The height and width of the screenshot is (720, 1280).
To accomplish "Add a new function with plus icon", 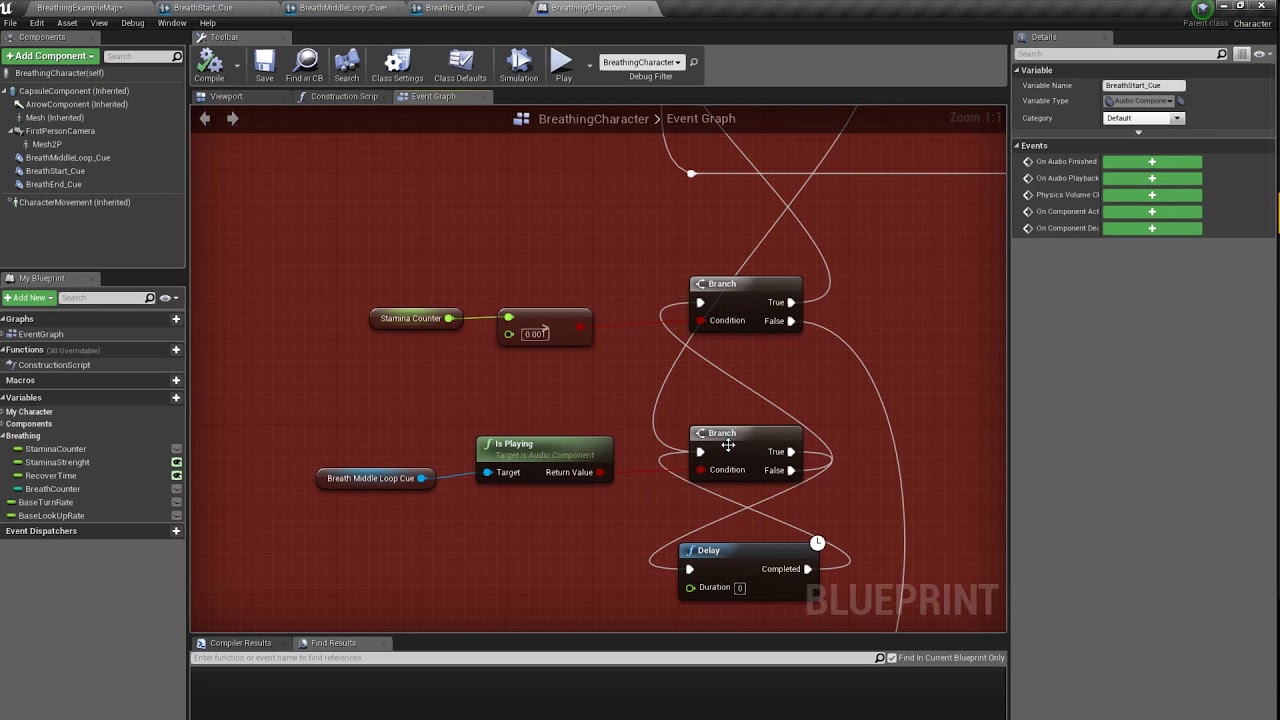I will tap(176, 350).
